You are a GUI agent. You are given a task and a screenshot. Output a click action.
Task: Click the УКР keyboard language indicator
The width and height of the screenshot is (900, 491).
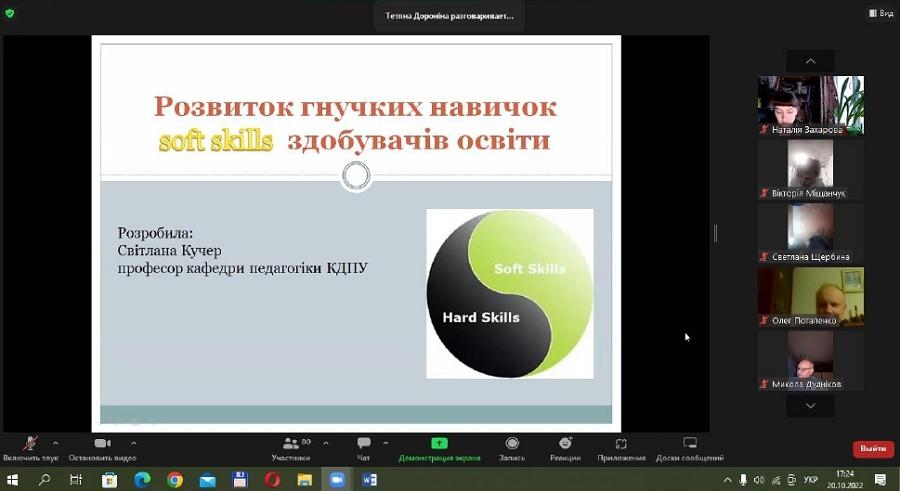[810, 480]
